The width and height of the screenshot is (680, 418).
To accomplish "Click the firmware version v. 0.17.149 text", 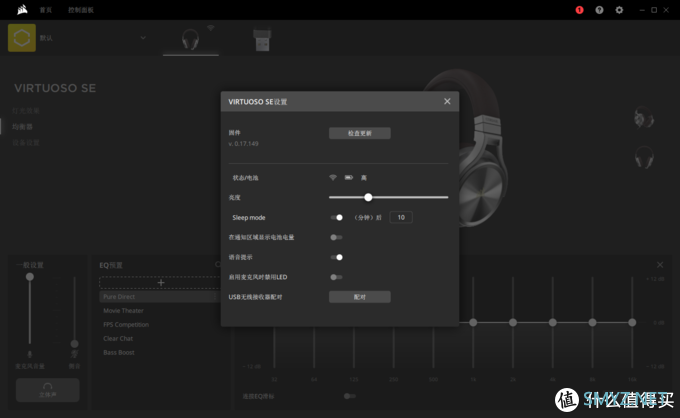I will pos(243,144).
